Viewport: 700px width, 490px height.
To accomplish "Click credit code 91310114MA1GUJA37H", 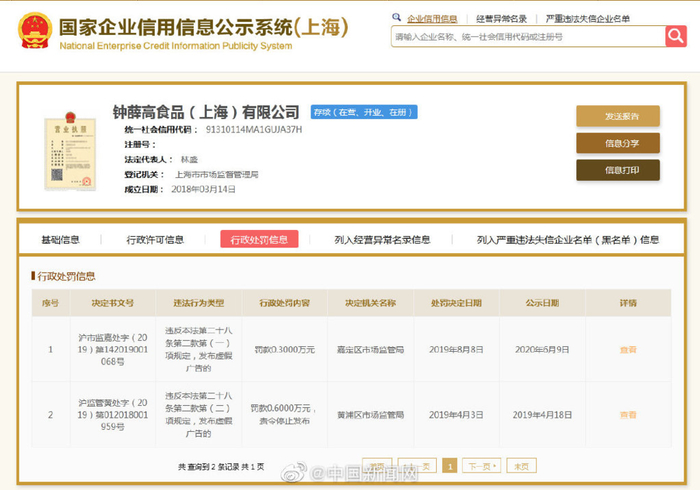I will coord(254,129).
